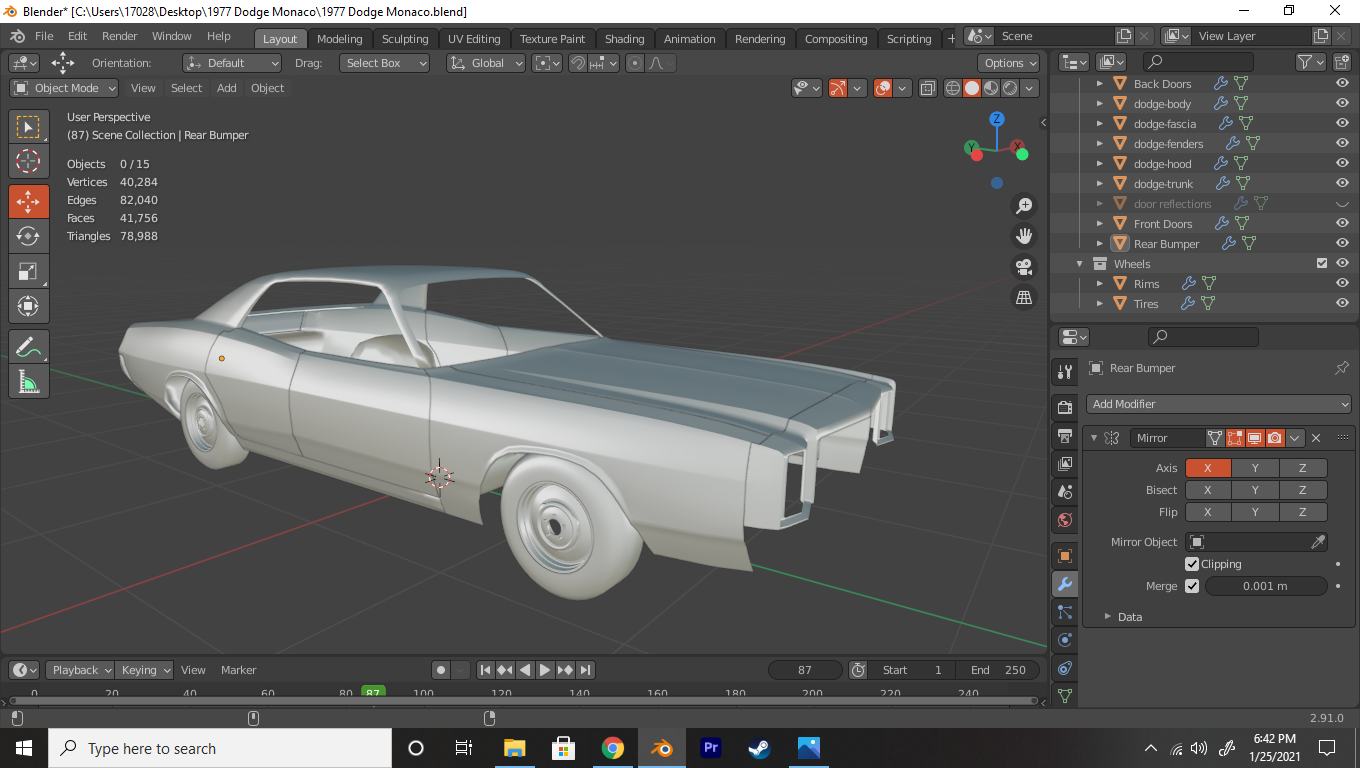The width and height of the screenshot is (1360, 768).
Task: Open the Tool properties tab
Action: 1065,372
